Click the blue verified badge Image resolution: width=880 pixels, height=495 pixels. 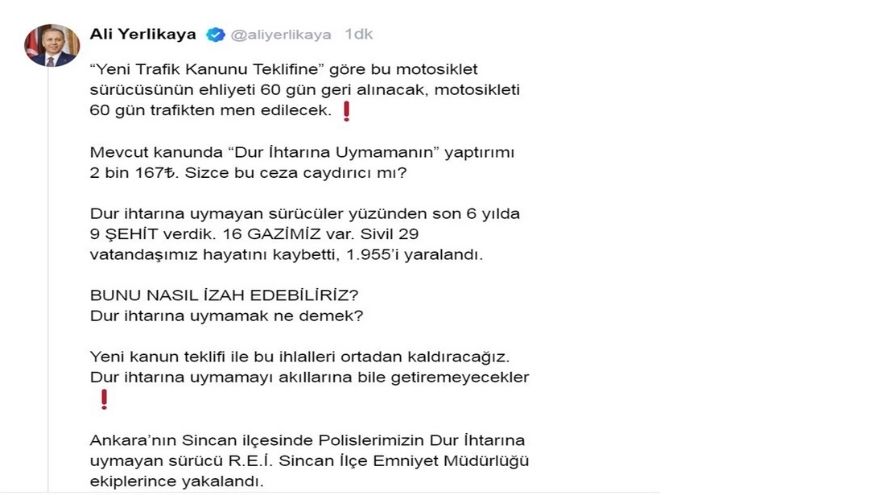point(215,34)
